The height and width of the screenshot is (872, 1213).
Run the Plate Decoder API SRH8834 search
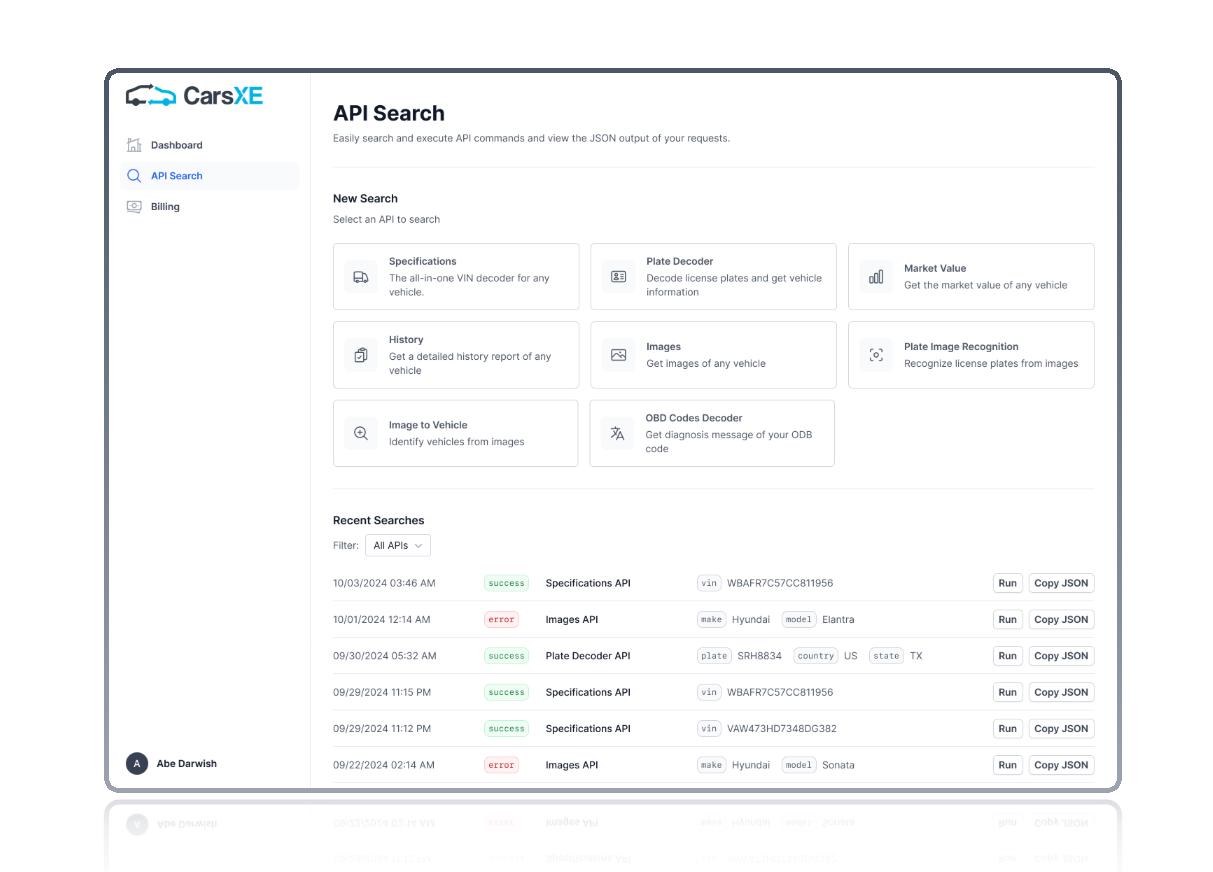point(1007,656)
